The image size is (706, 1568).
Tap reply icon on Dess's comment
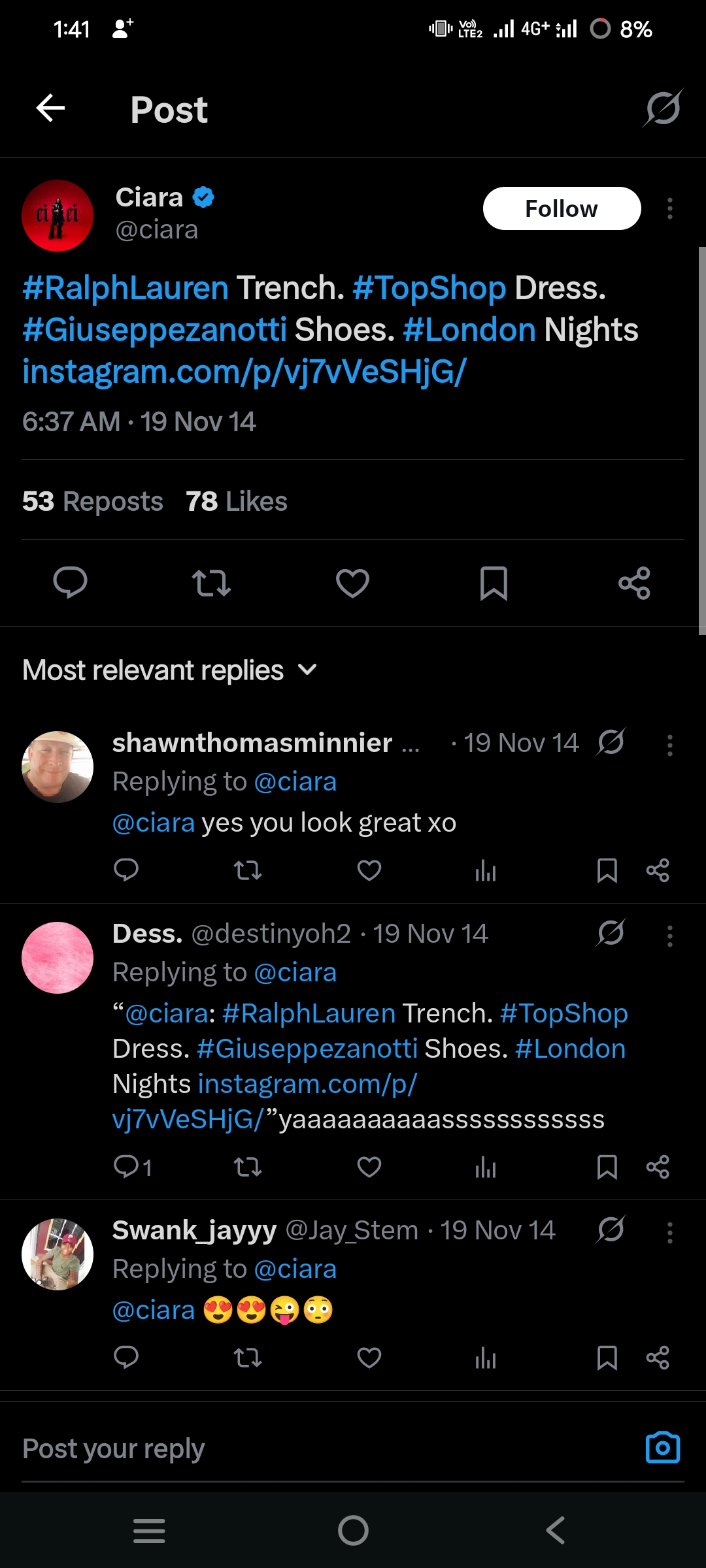126,1167
